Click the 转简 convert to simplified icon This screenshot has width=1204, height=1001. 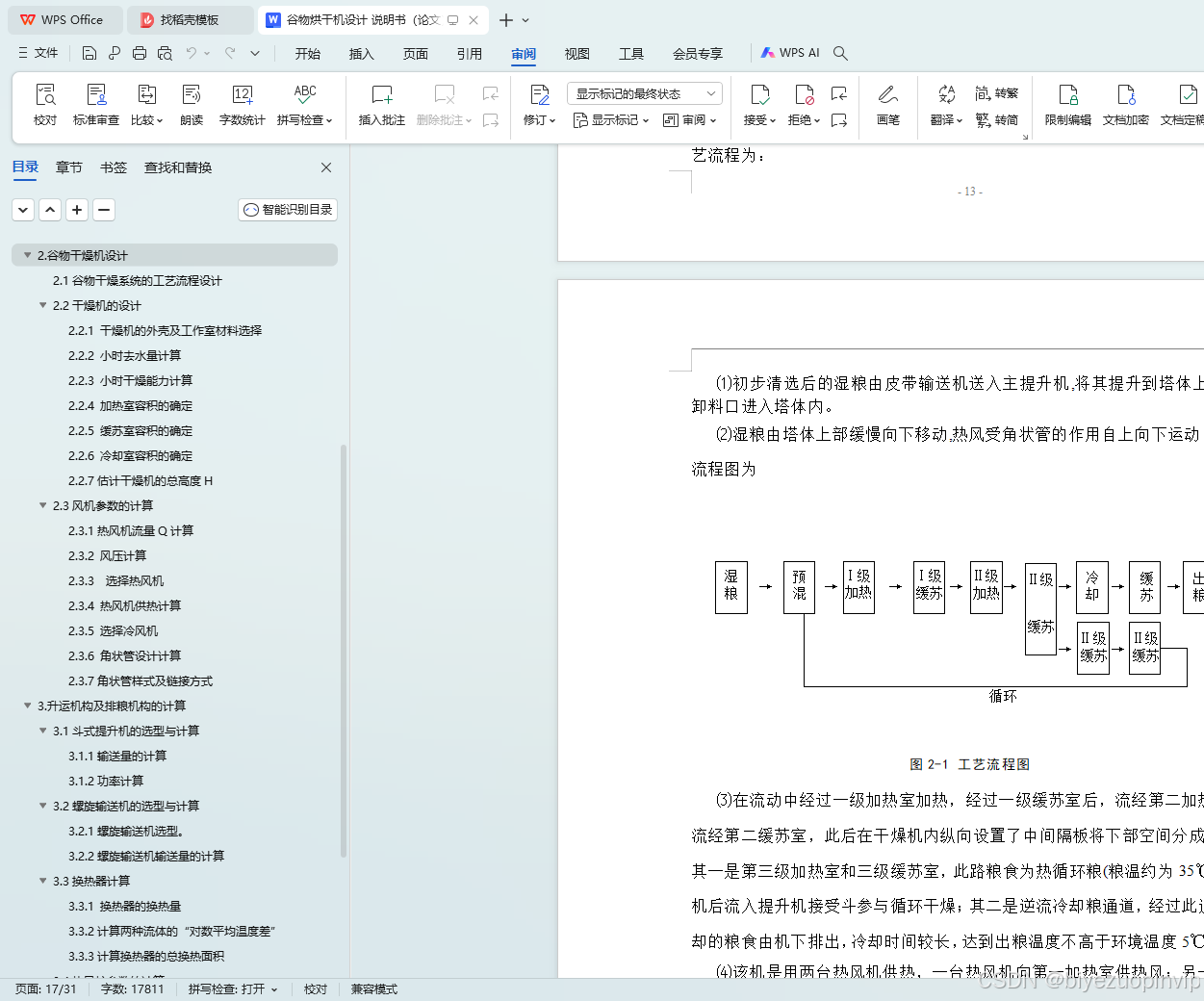997,120
